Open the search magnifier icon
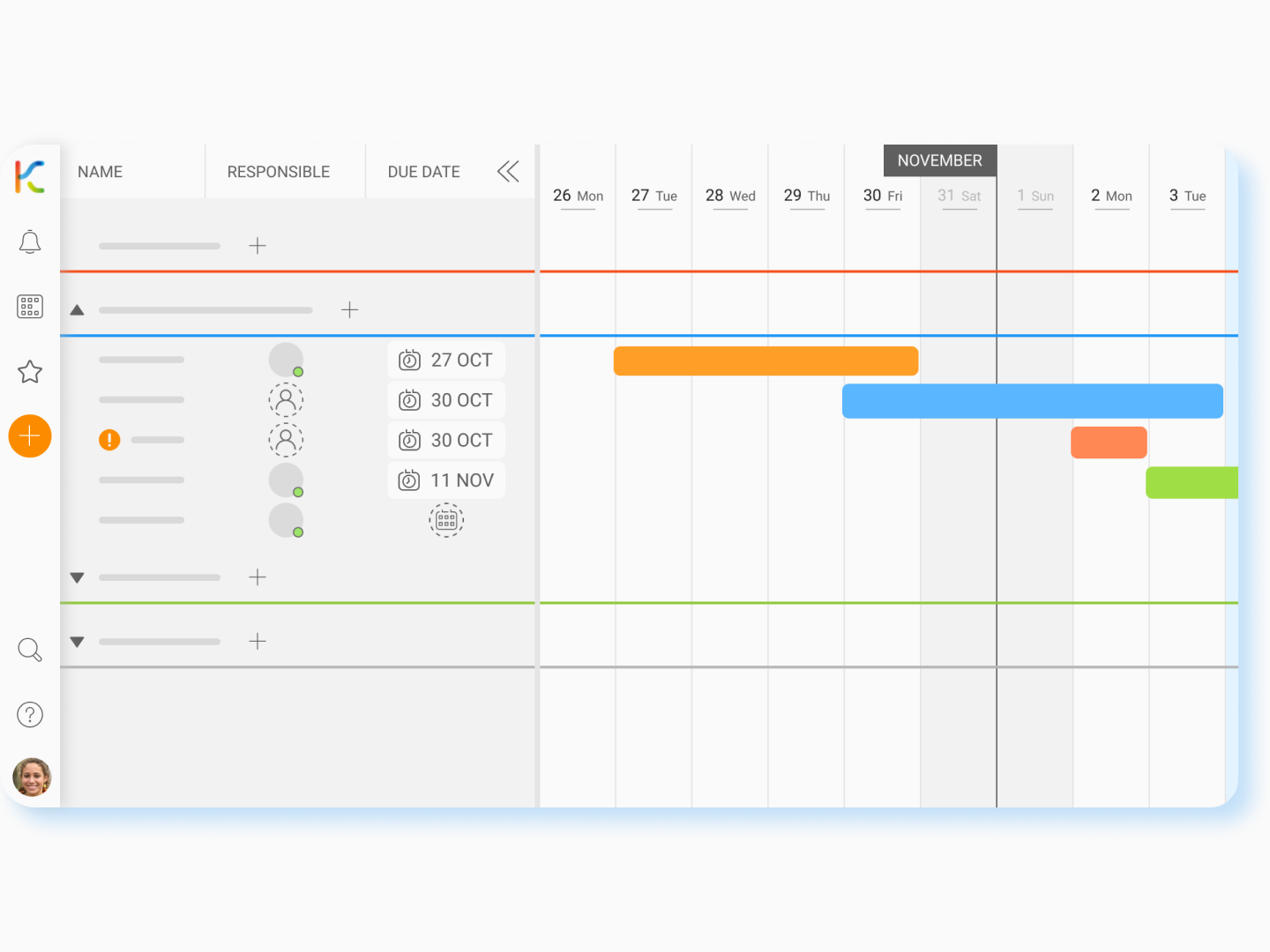 click(x=30, y=650)
